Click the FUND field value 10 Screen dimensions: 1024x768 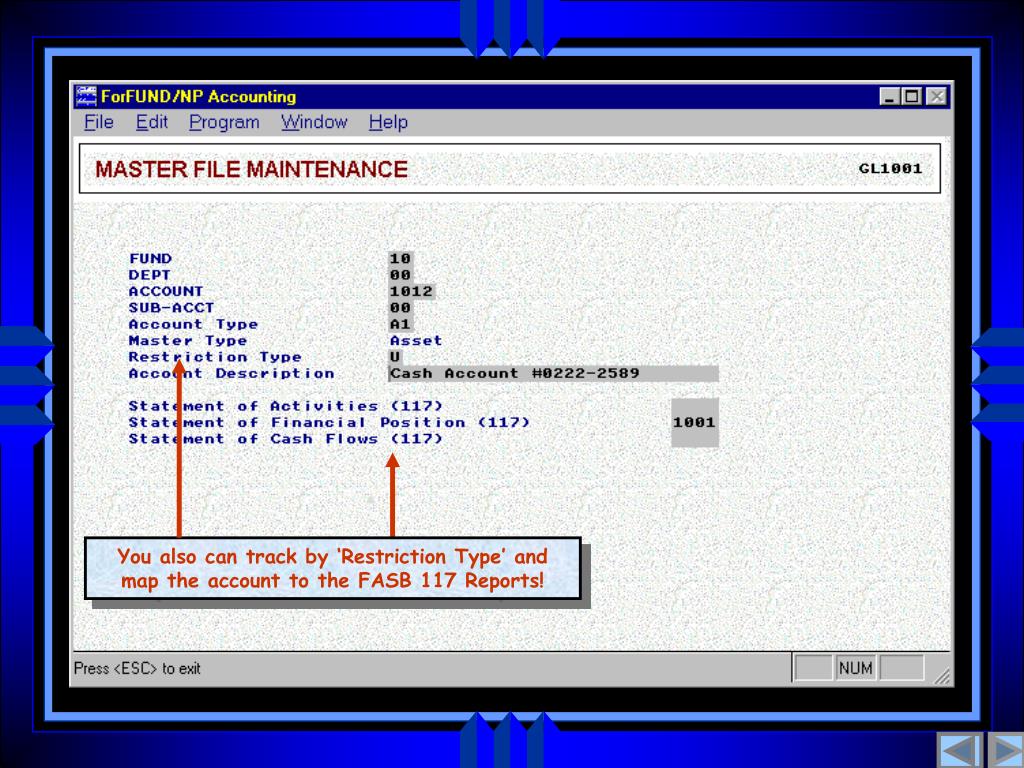tap(400, 259)
